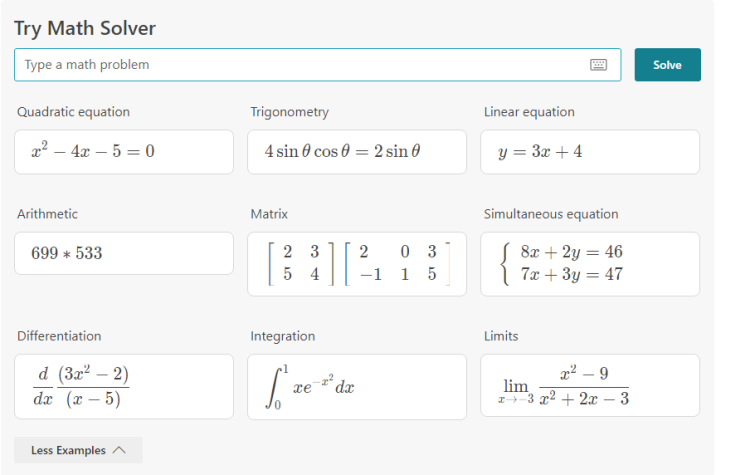The width and height of the screenshot is (750, 475).
Task: Select the quadratic equation example card
Action: (124, 152)
